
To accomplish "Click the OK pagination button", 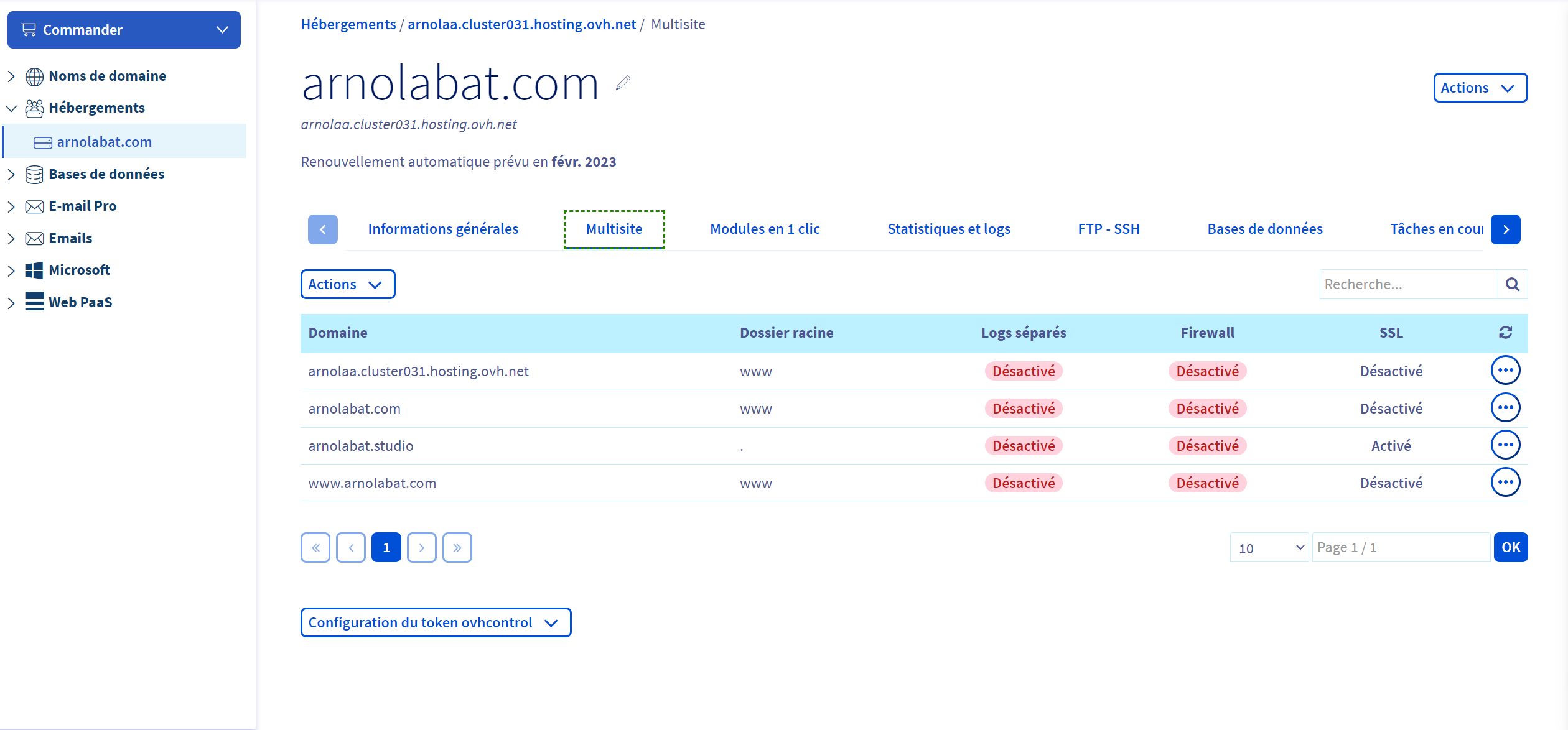I will tap(1510, 548).
